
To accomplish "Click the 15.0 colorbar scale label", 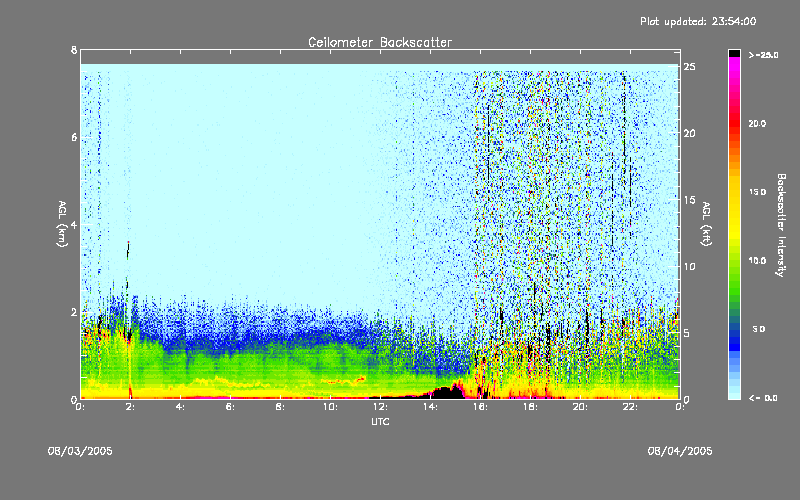I will [757, 192].
